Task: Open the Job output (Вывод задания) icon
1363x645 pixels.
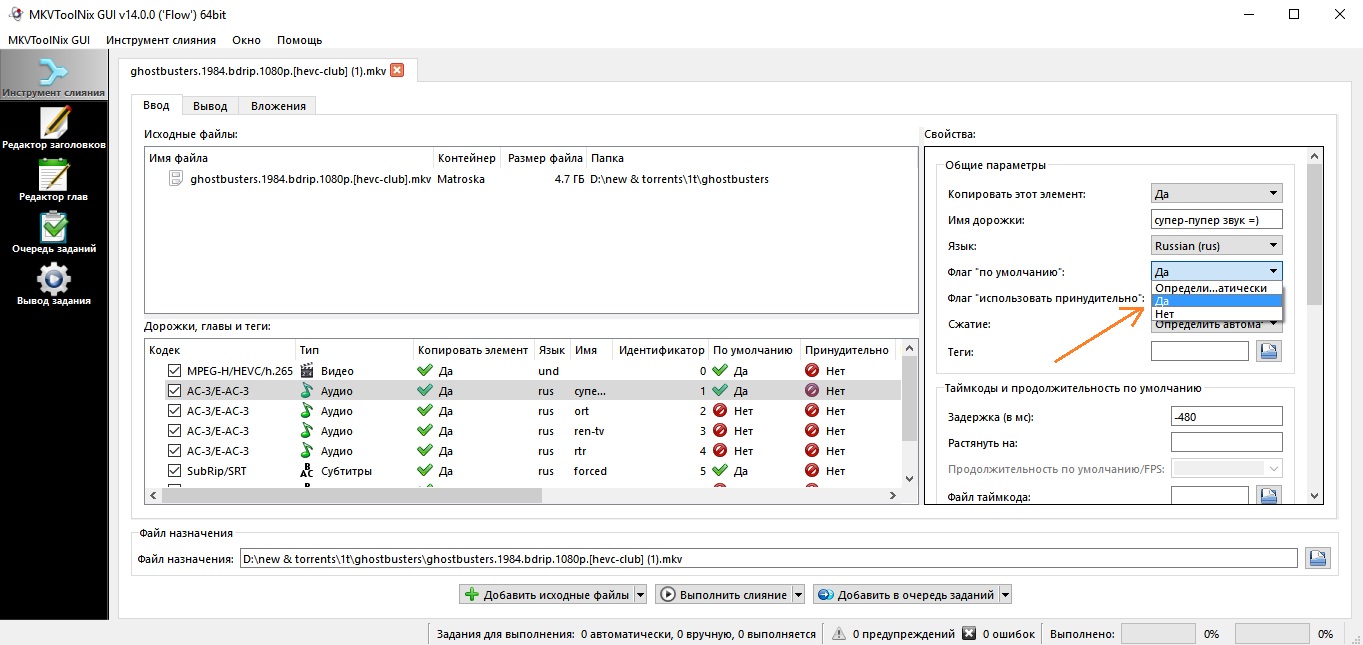Action: (x=53, y=282)
